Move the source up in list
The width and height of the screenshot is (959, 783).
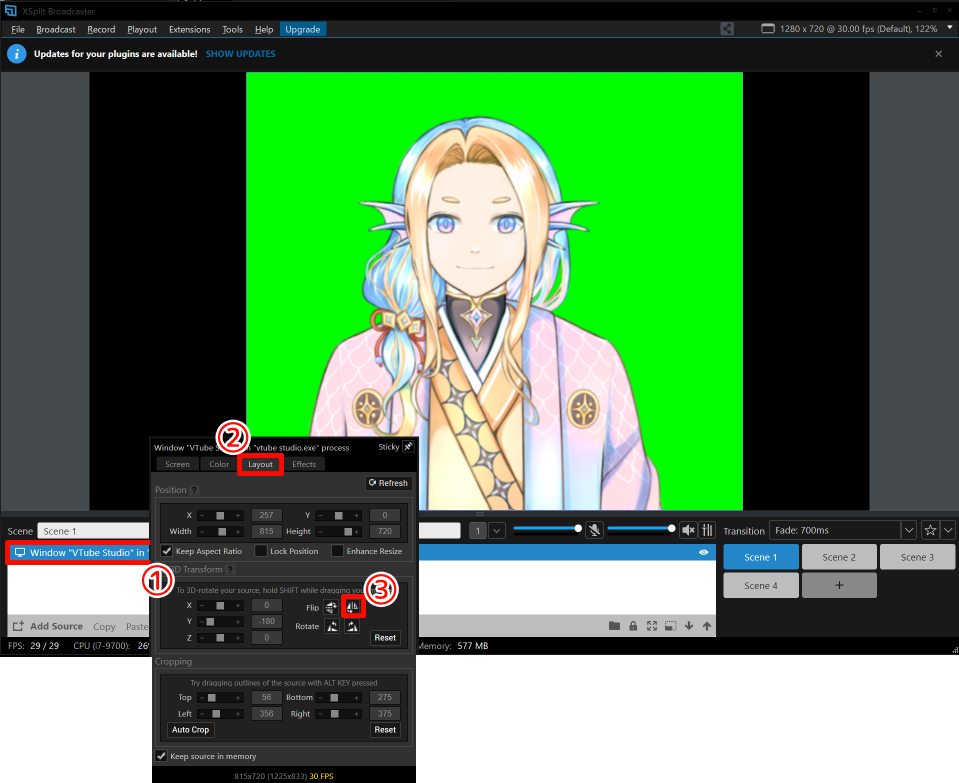tap(707, 626)
